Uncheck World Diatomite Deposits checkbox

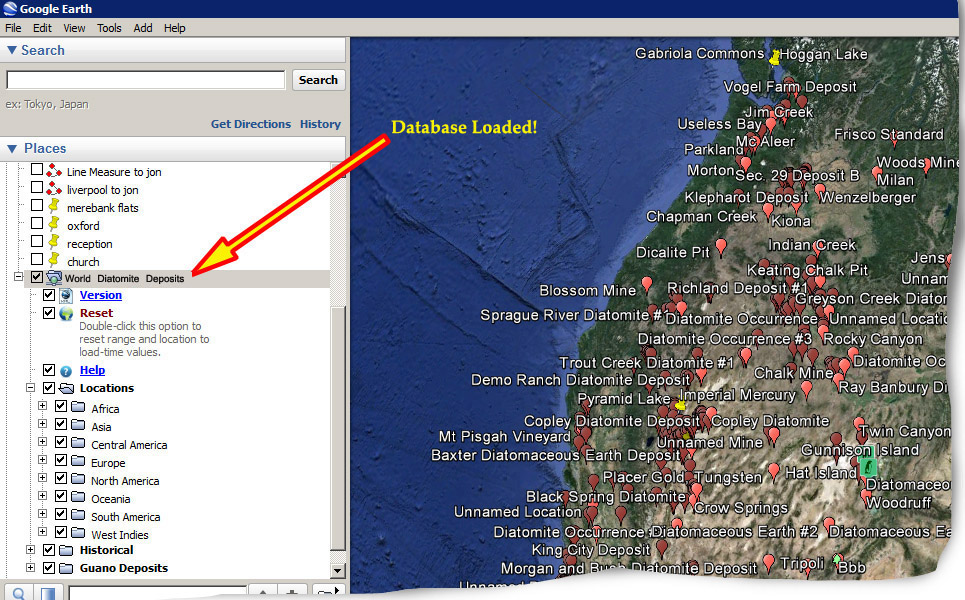tap(37, 277)
